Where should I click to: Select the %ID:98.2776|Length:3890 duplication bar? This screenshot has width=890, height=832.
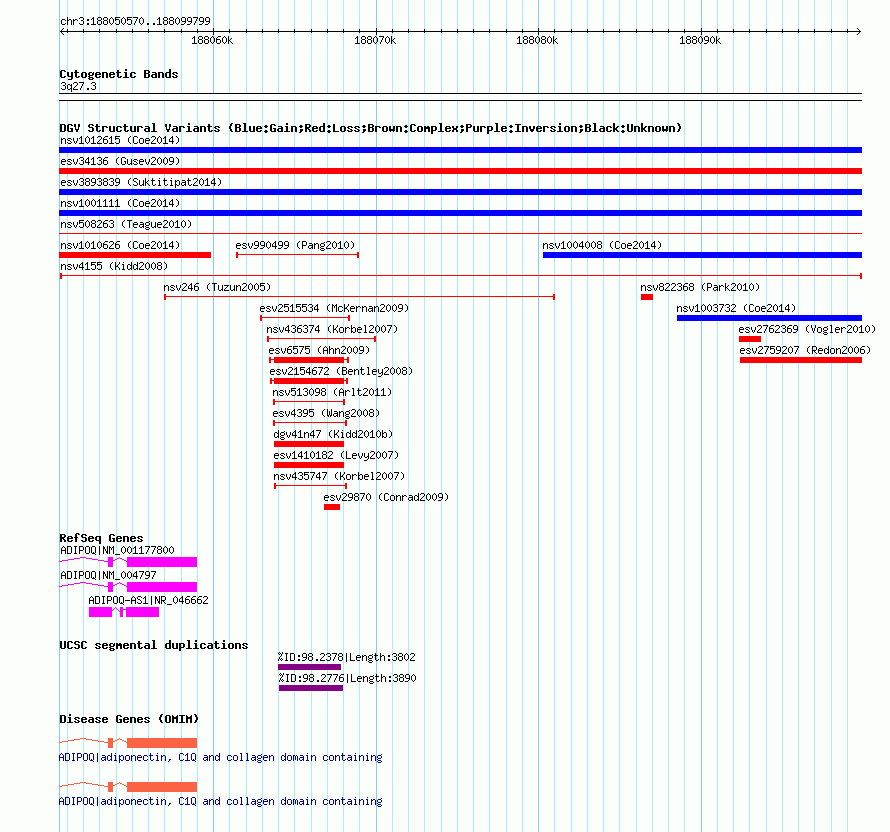311,688
